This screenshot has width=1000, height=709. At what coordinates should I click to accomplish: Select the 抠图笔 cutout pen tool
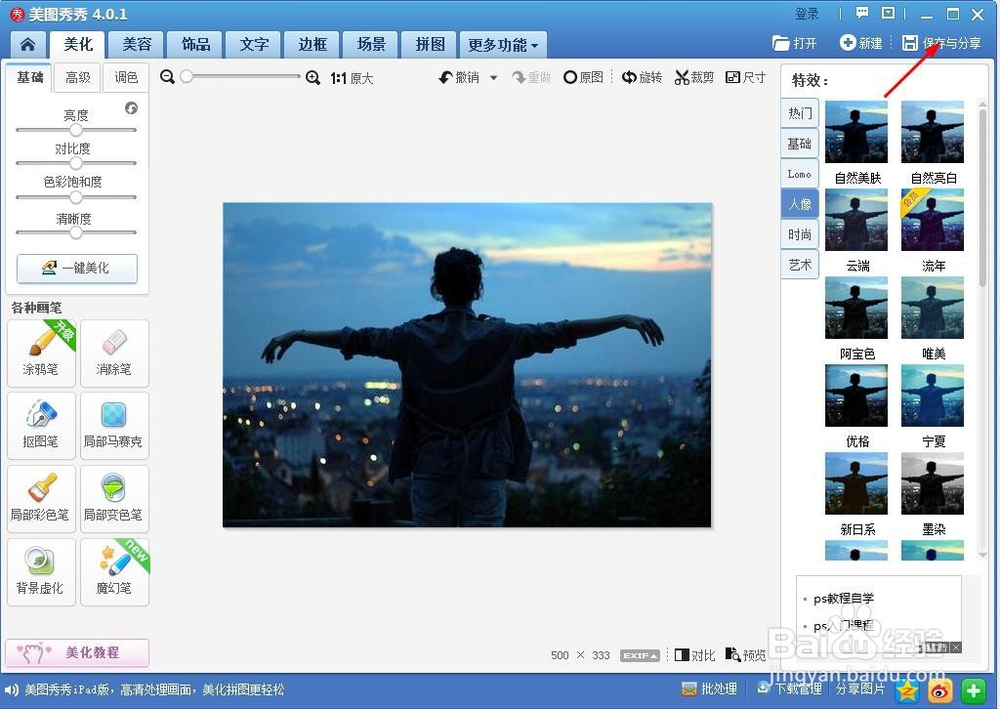41,425
